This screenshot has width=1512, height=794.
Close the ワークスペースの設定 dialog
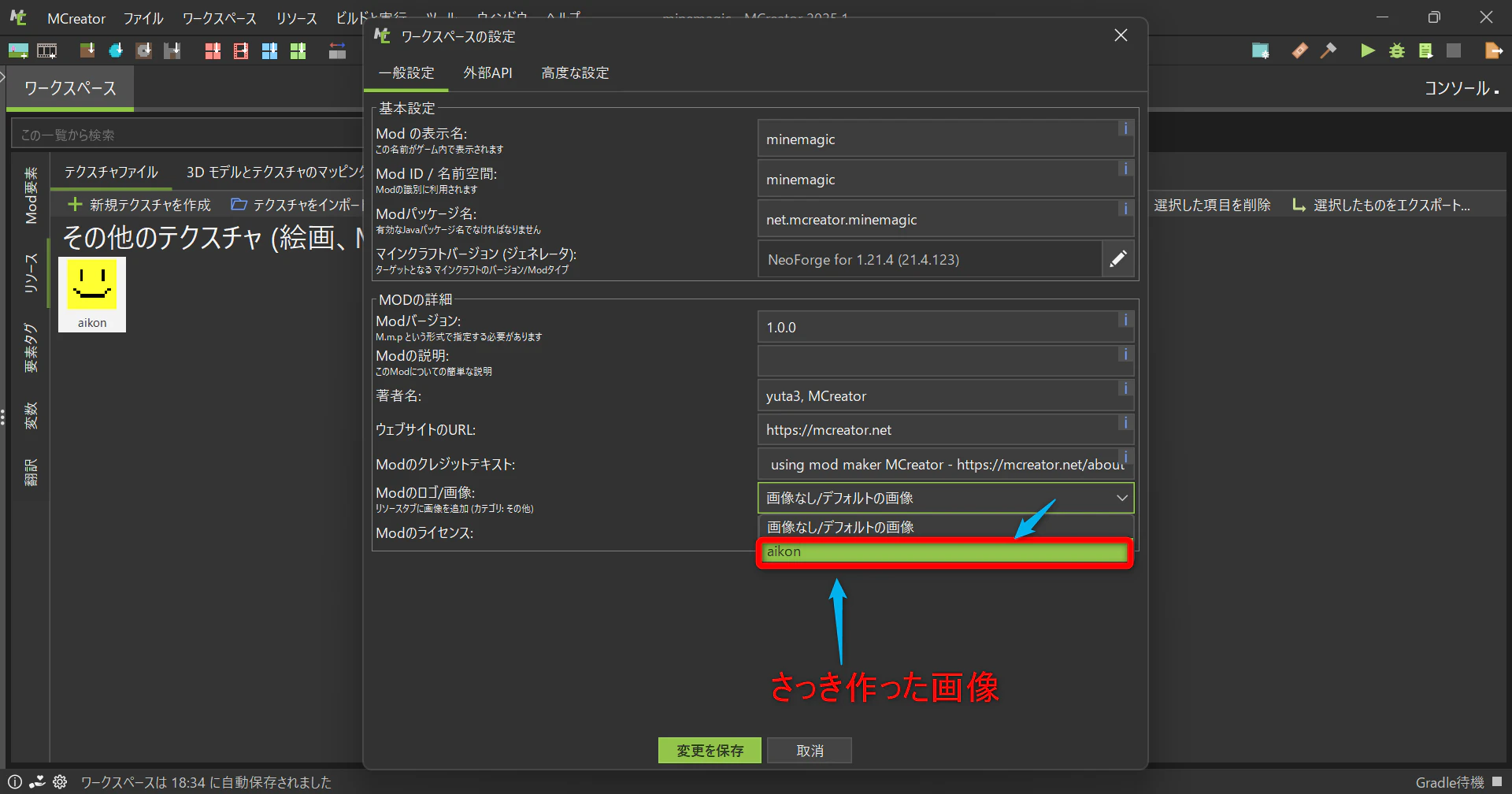[1121, 35]
